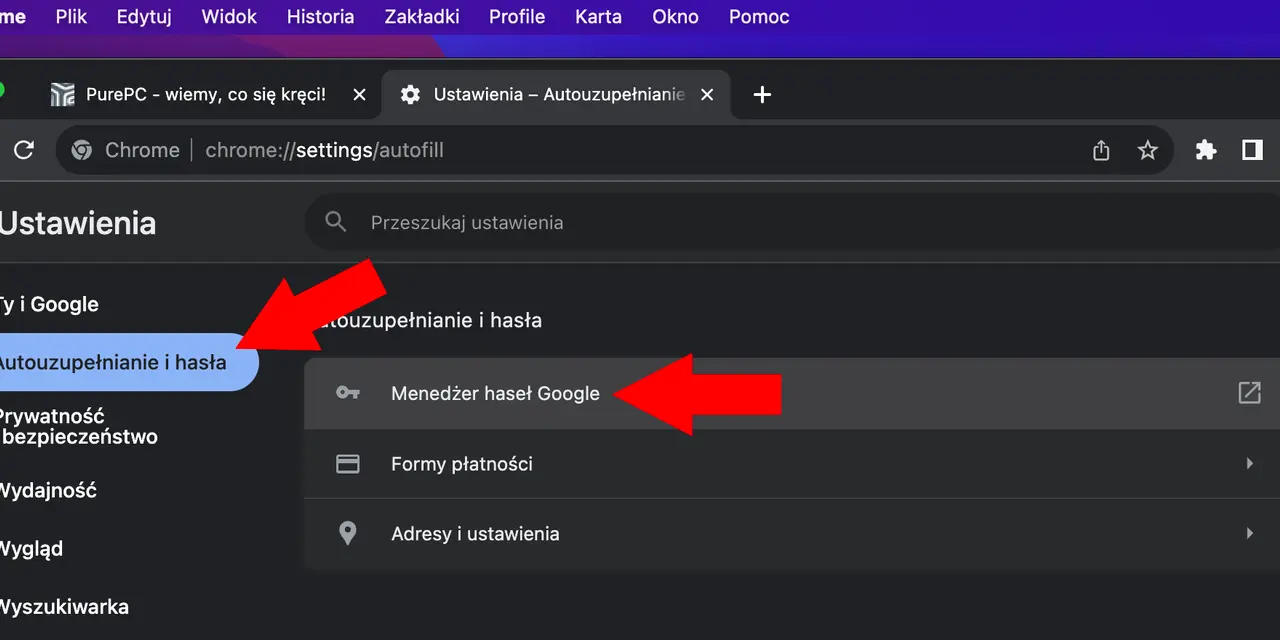Click the location pin icon for Adresy

348,534
